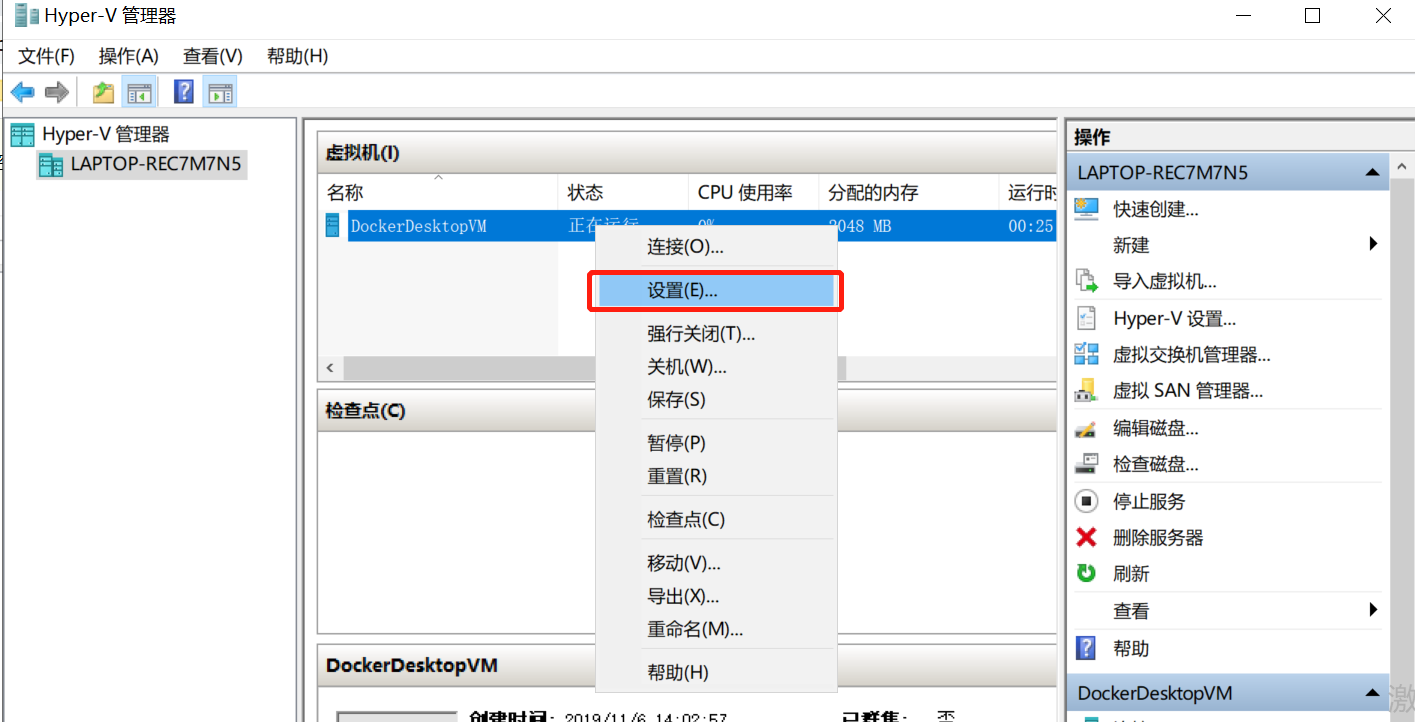This screenshot has height=722, width=1415.
Task: Click the Forward arrow toolbar icon
Action: 57,93
